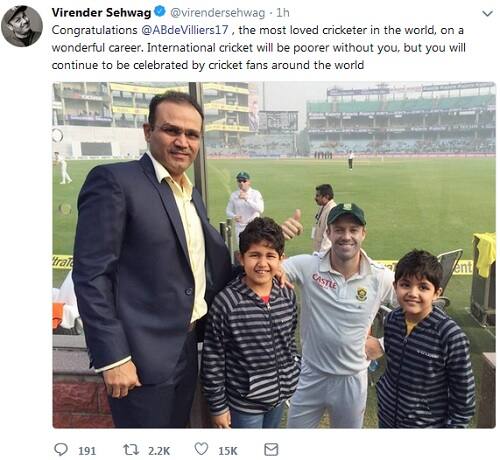This screenshot has height=460, width=500.
Task: Retweet using the retweet arrows icon
Action: pos(131,449)
